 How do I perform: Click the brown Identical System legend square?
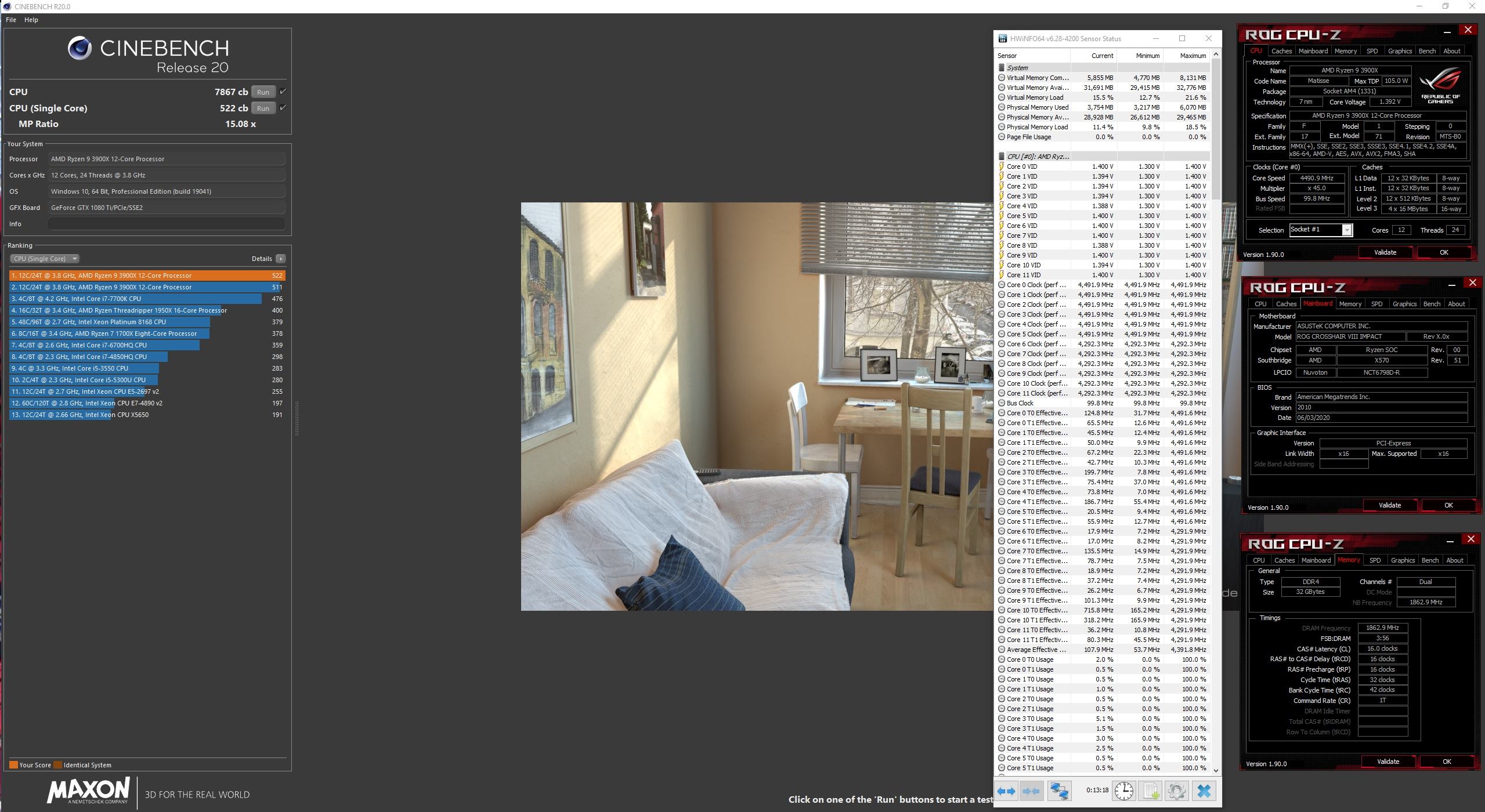click(57, 764)
